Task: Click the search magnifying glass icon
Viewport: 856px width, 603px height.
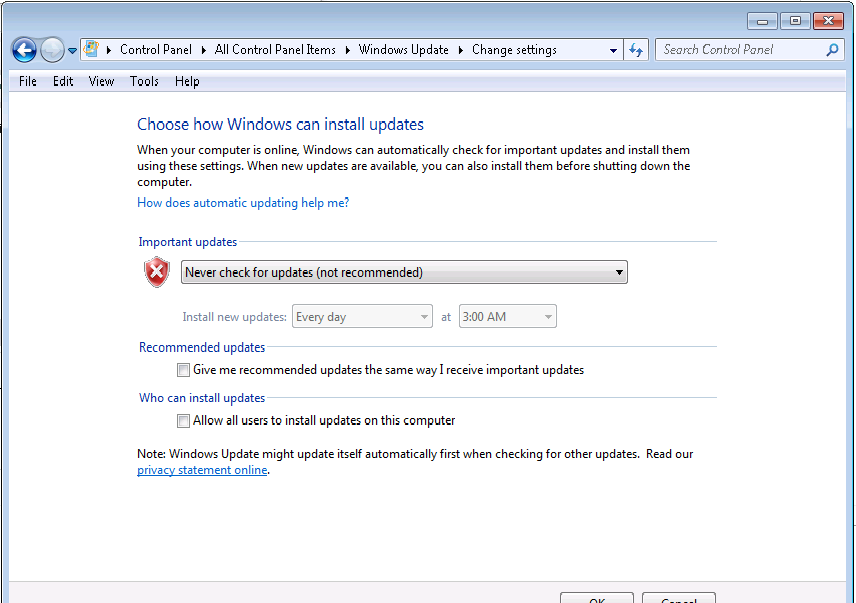Action: (832, 49)
